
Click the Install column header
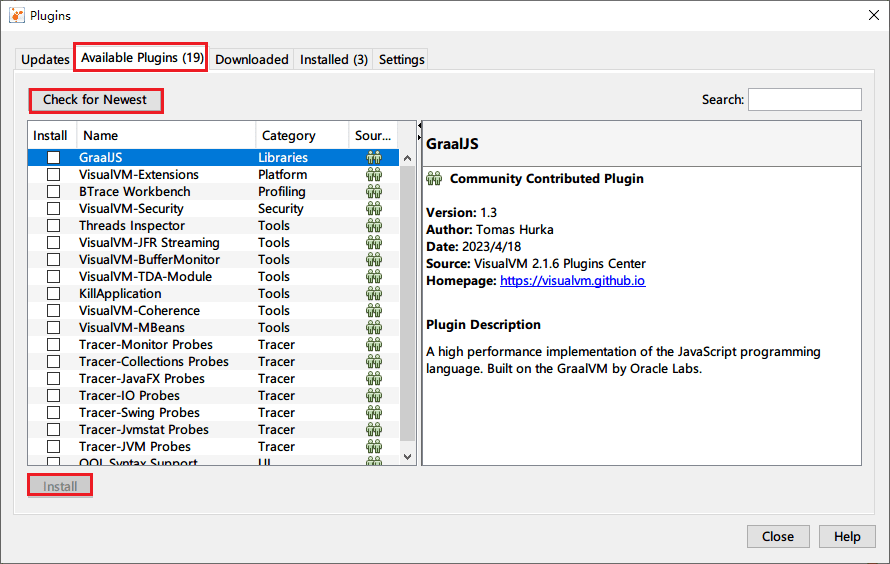click(x=52, y=136)
